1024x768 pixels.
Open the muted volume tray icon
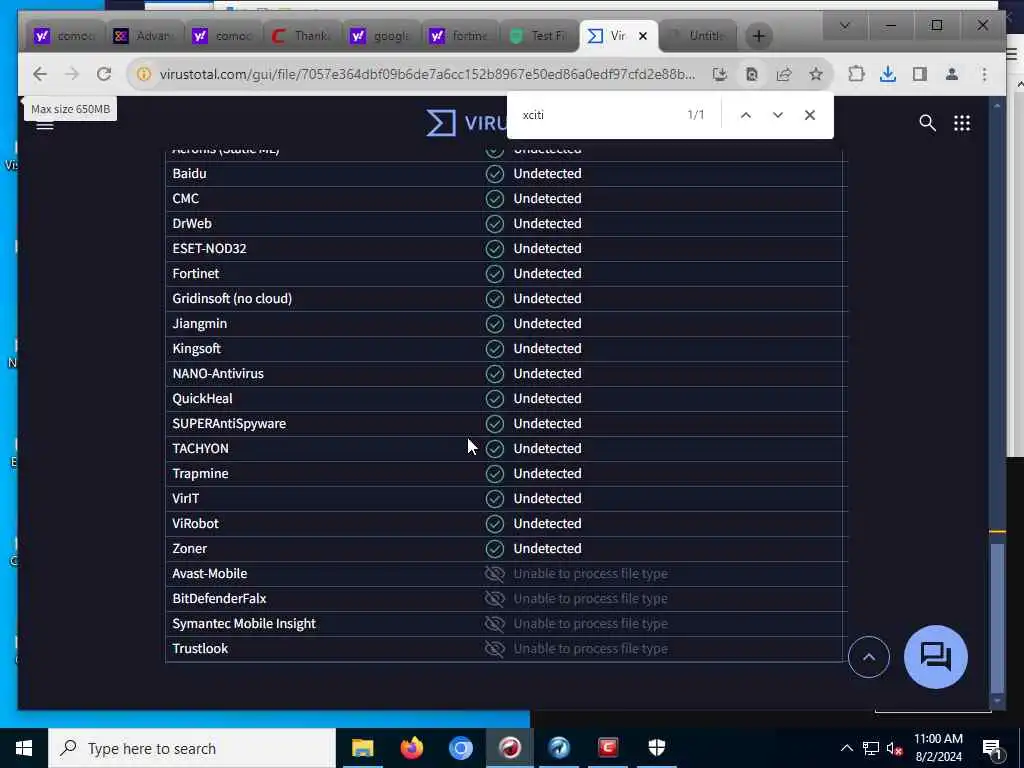894,748
